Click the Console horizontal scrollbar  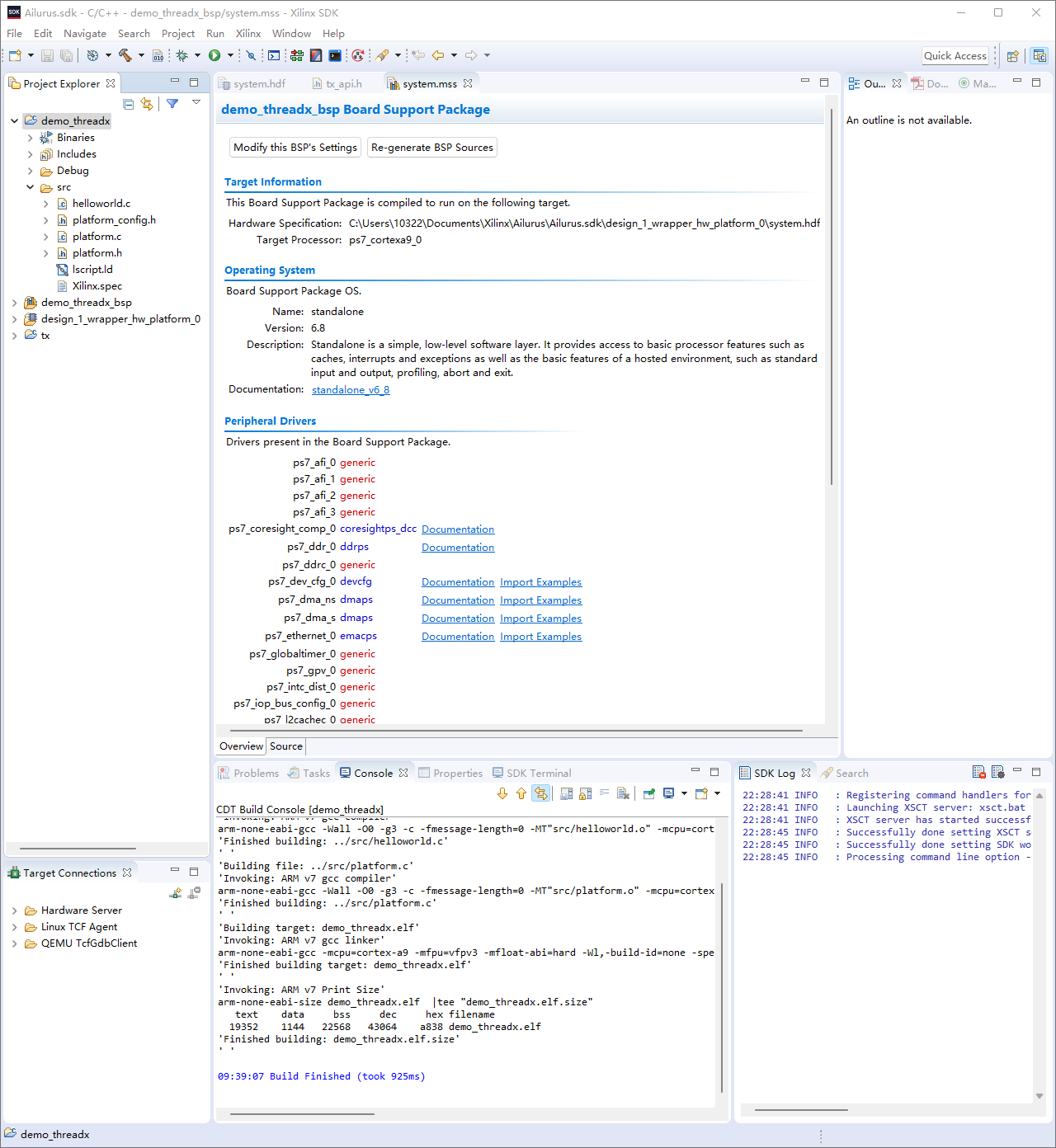pos(302,1113)
